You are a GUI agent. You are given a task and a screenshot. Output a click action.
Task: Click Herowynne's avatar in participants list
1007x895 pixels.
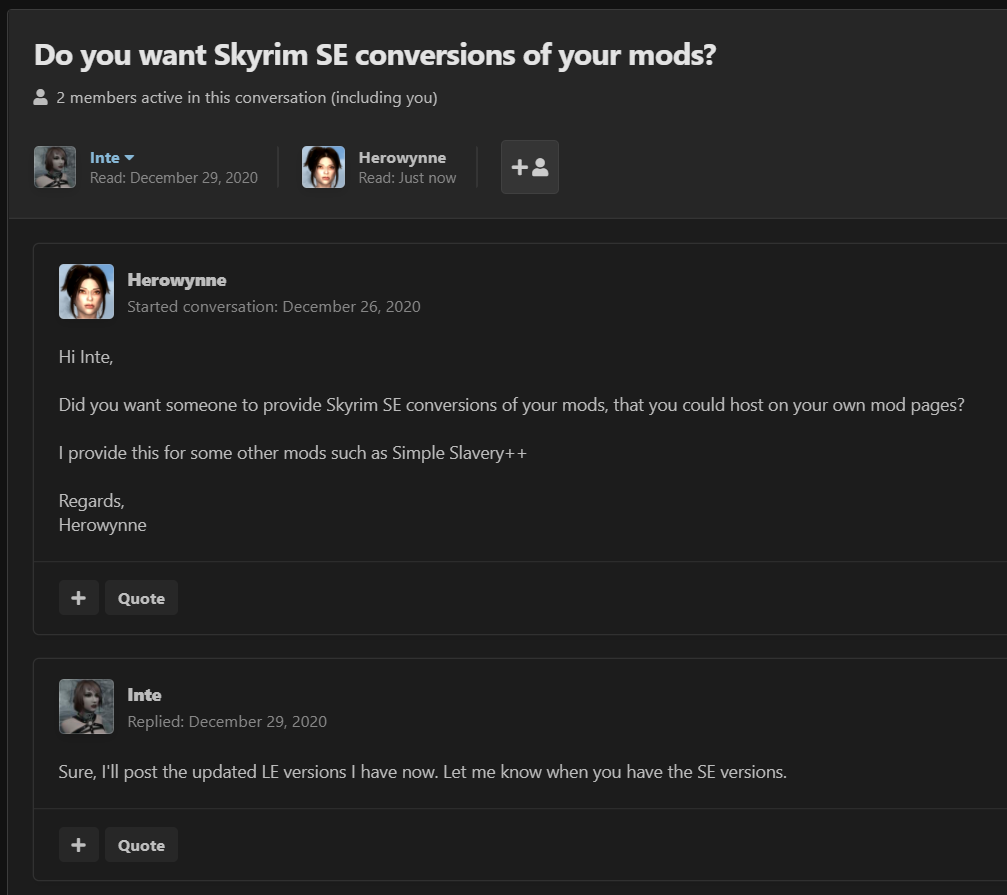[323, 167]
